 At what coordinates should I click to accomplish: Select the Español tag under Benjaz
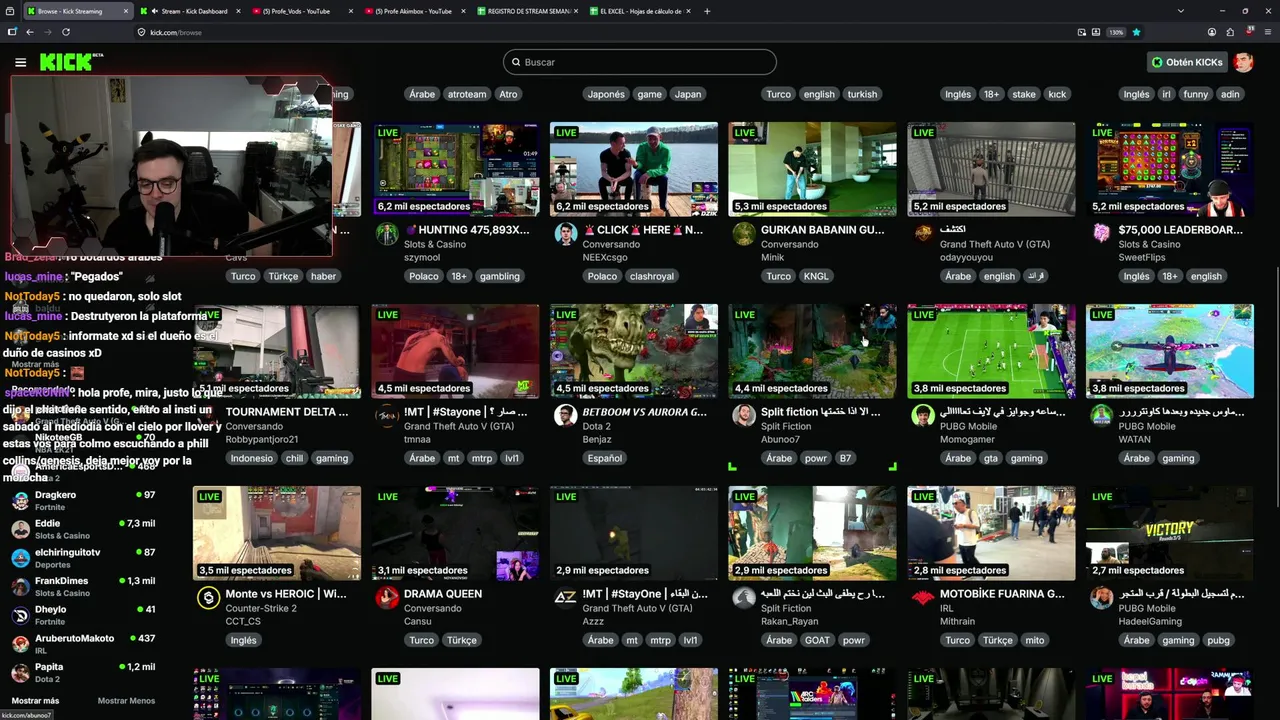click(605, 458)
